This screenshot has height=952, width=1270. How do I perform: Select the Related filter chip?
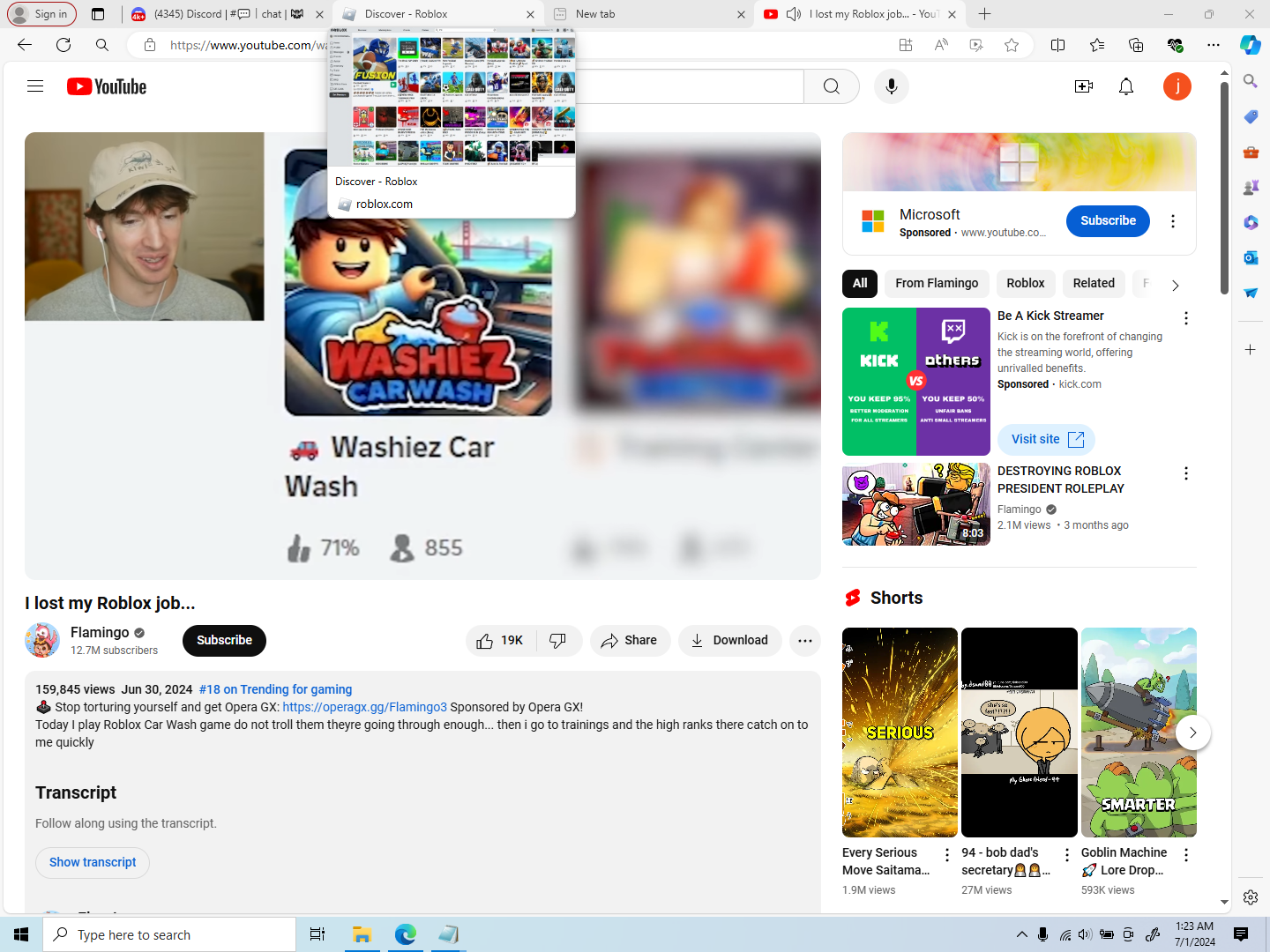(x=1094, y=283)
